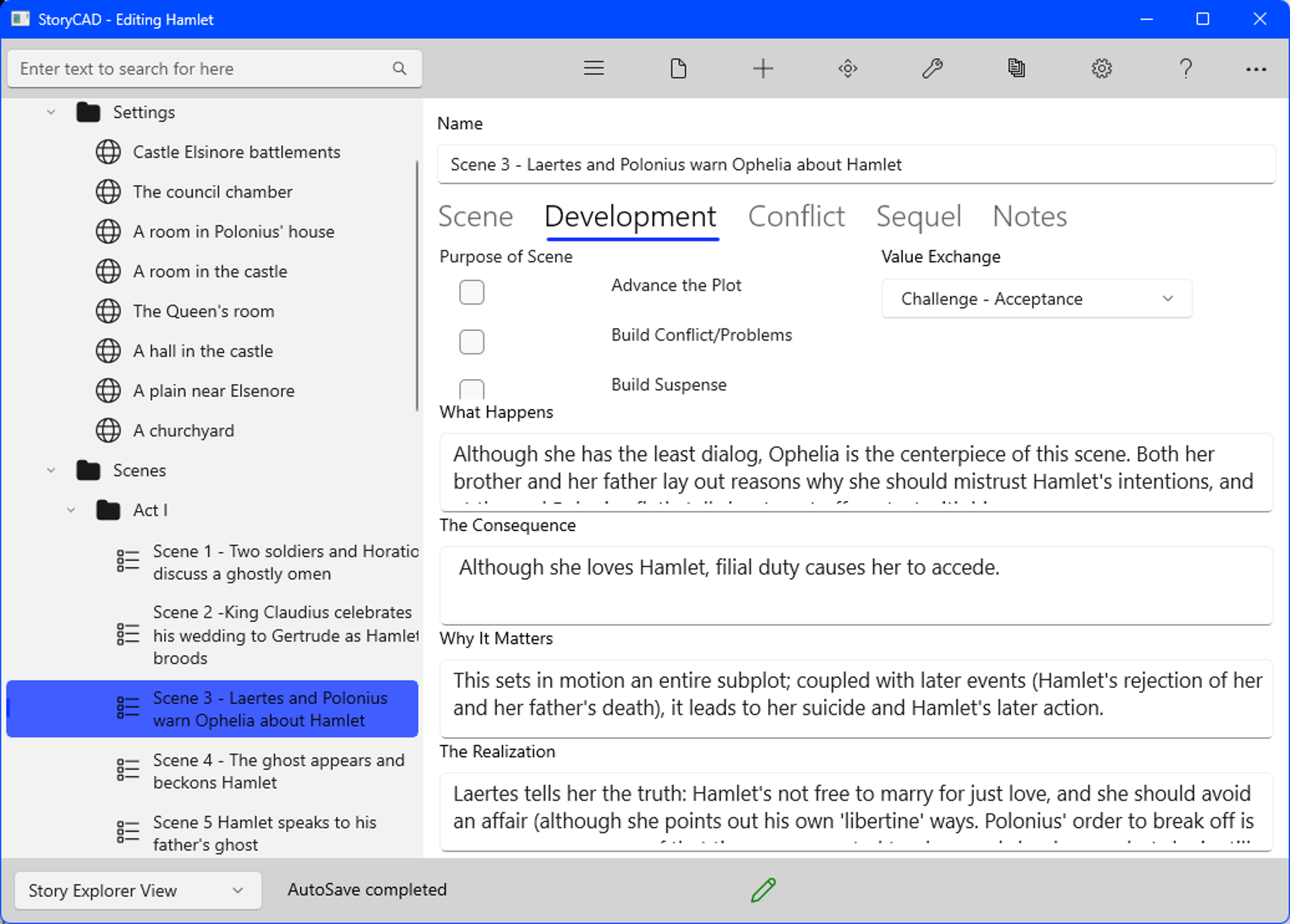Click the Name text field
The height and width of the screenshot is (924, 1290).
pos(855,165)
